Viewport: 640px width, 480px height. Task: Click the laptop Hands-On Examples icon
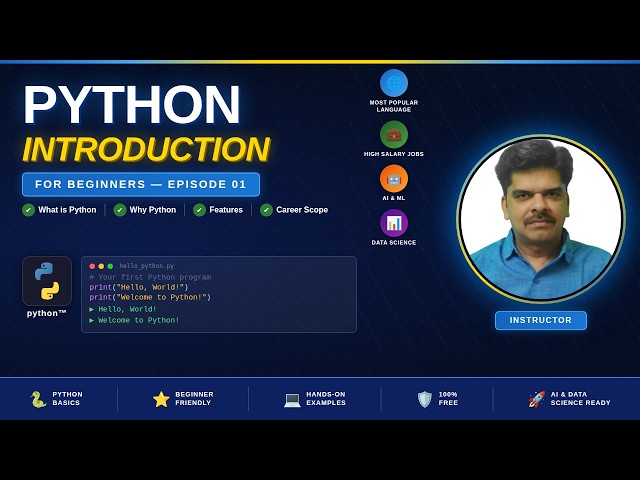coord(292,400)
